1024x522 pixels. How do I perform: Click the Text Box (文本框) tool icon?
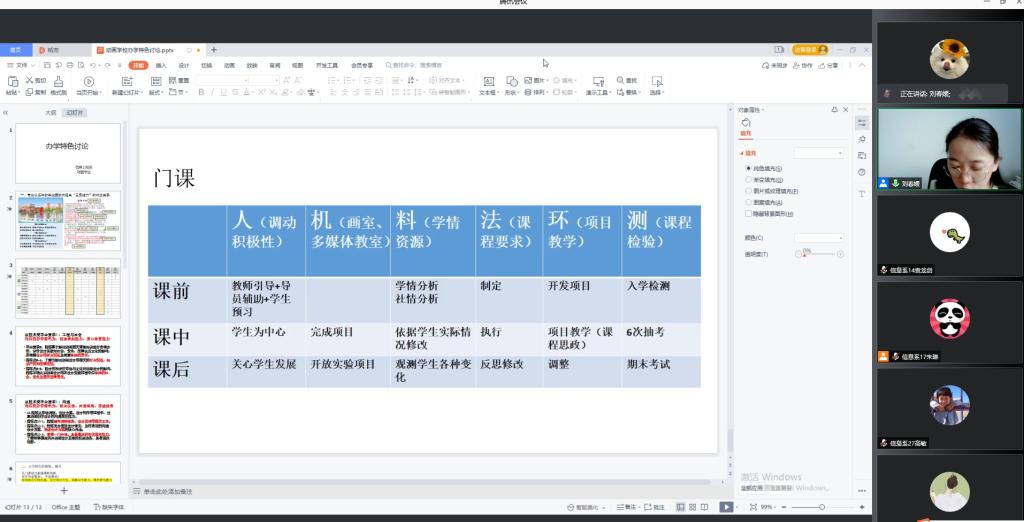coord(488,82)
